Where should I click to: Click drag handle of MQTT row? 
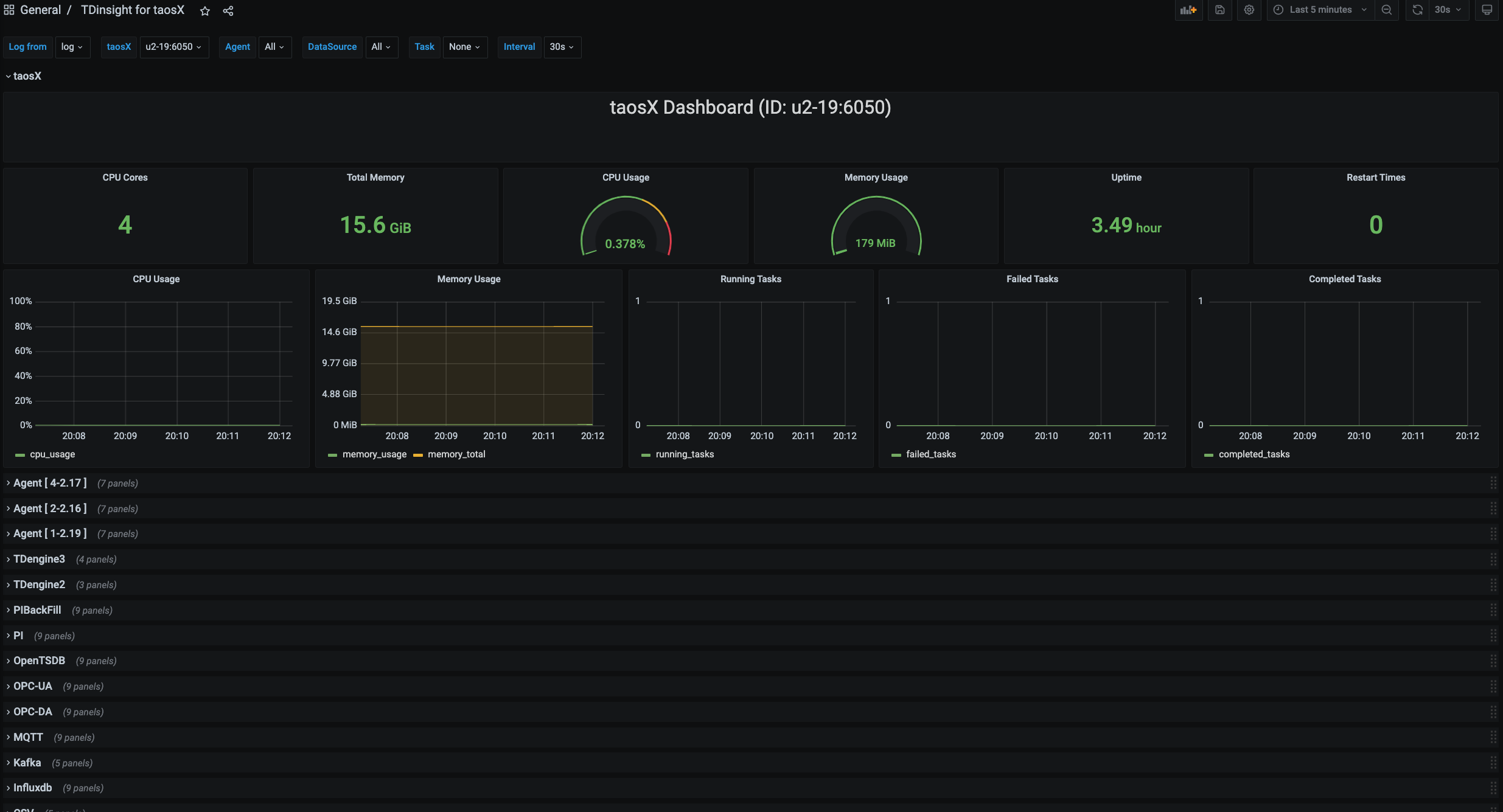click(x=1493, y=737)
